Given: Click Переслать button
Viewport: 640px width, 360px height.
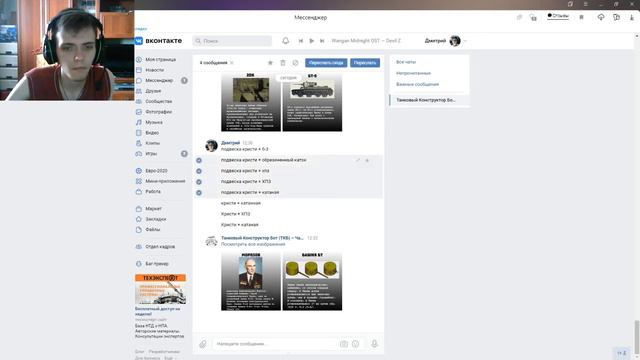Looking at the screenshot, I should pos(365,63).
